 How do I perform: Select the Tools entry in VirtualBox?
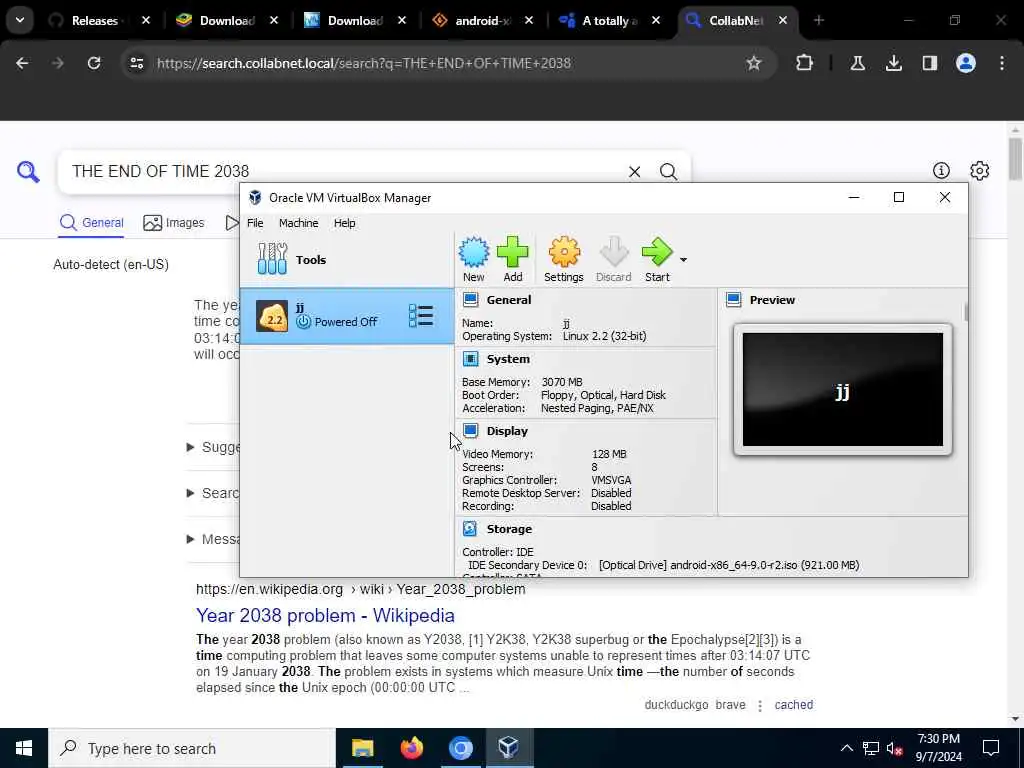[347, 259]
